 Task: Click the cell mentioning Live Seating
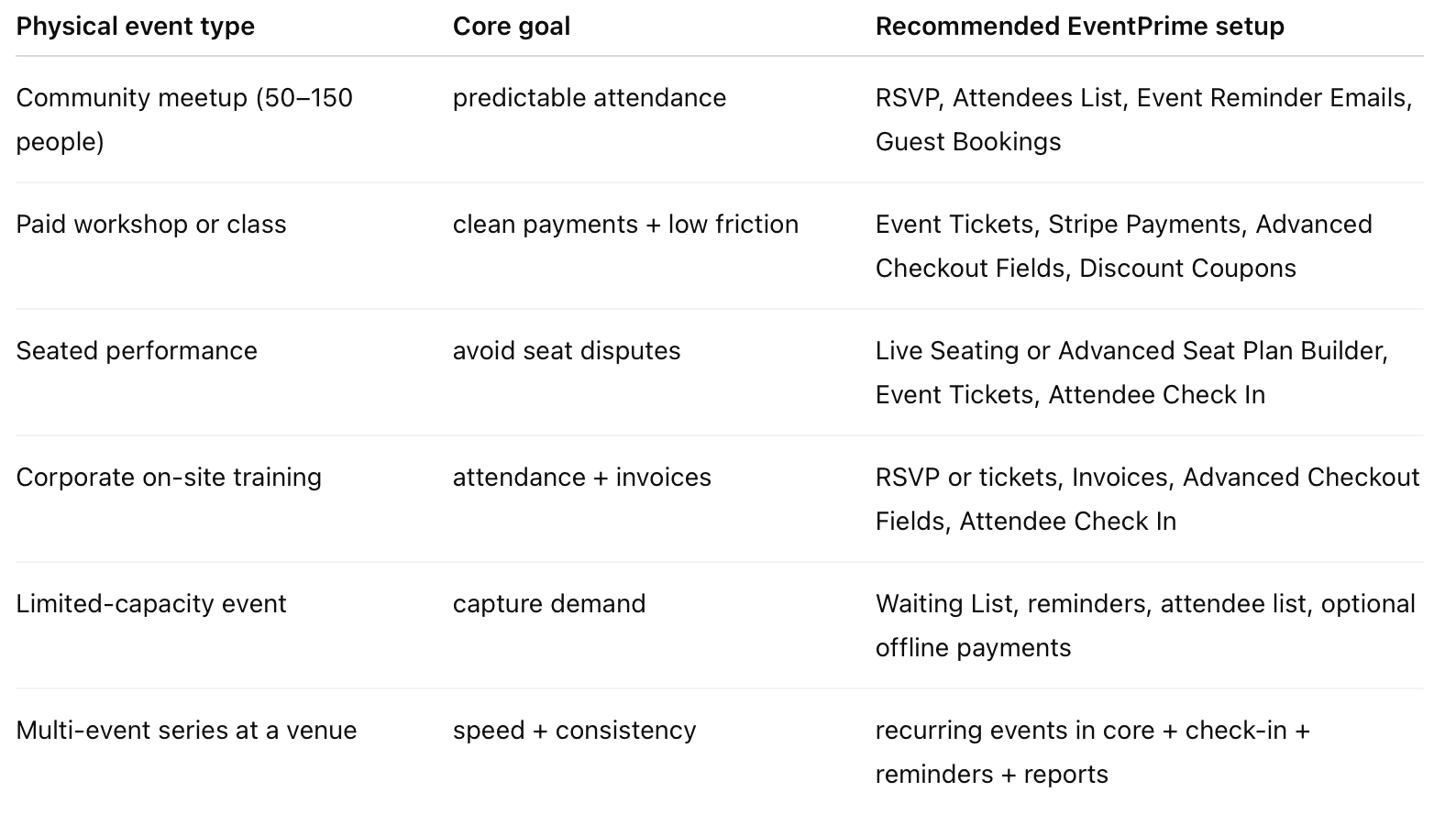click(x=1131, y=372)
